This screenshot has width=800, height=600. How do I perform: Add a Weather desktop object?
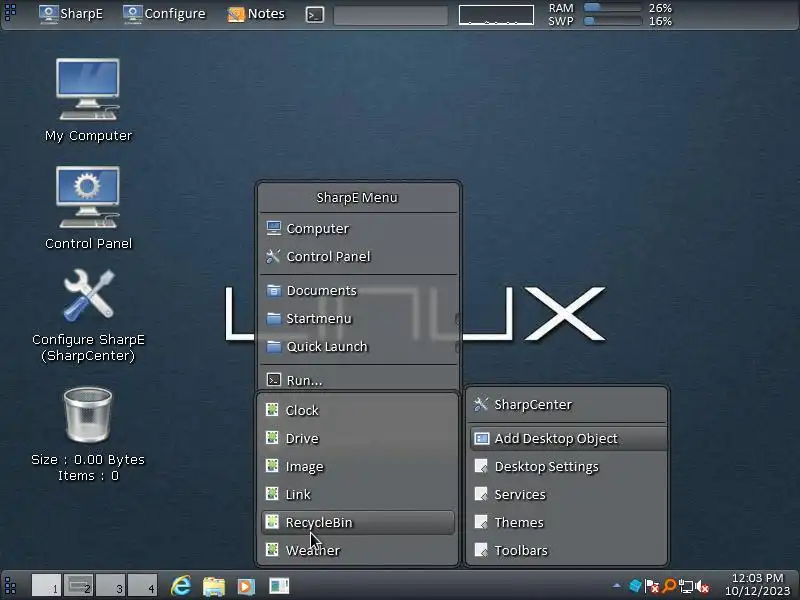358,550
